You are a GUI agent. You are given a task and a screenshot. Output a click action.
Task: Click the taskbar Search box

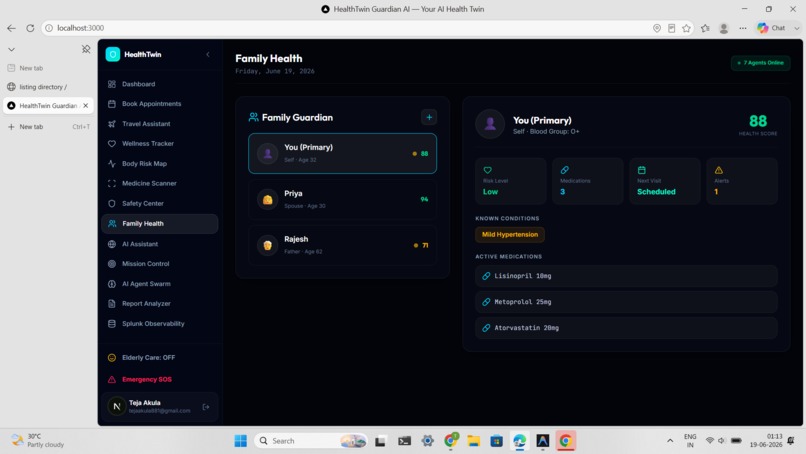311,441
